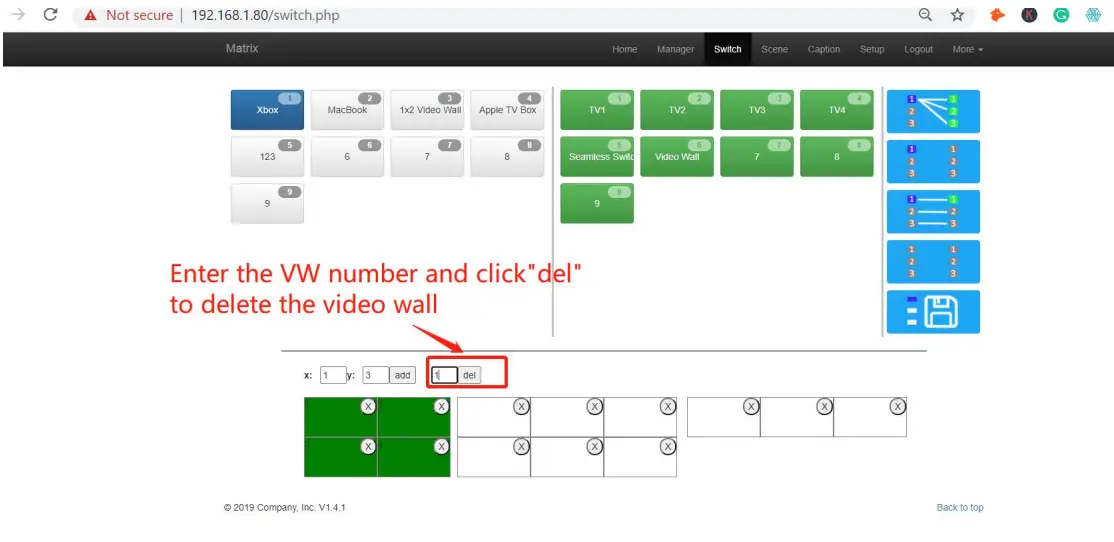Open the More dropdown menu

point(968,49)
